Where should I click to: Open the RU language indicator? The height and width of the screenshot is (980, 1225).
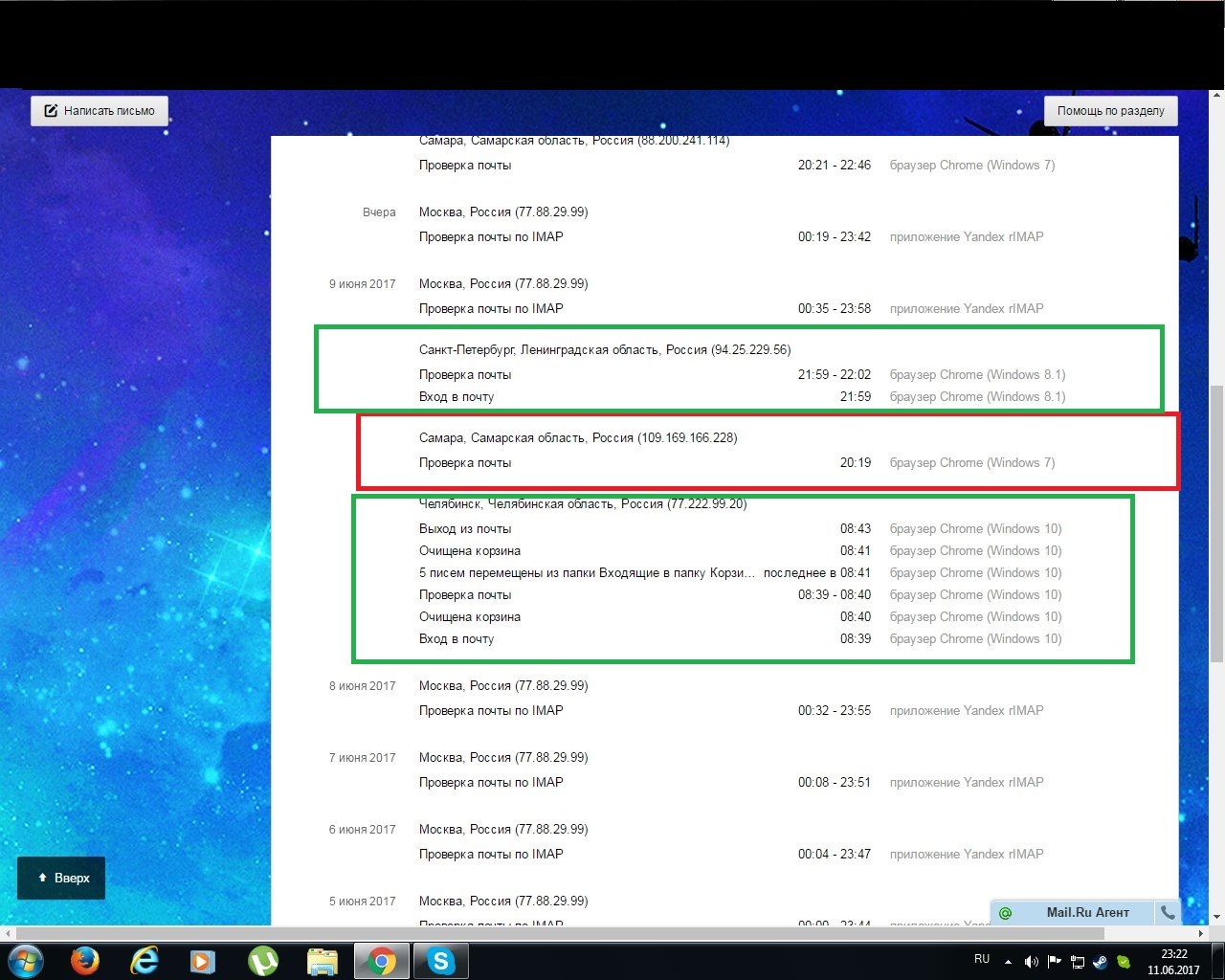(982, 959)
